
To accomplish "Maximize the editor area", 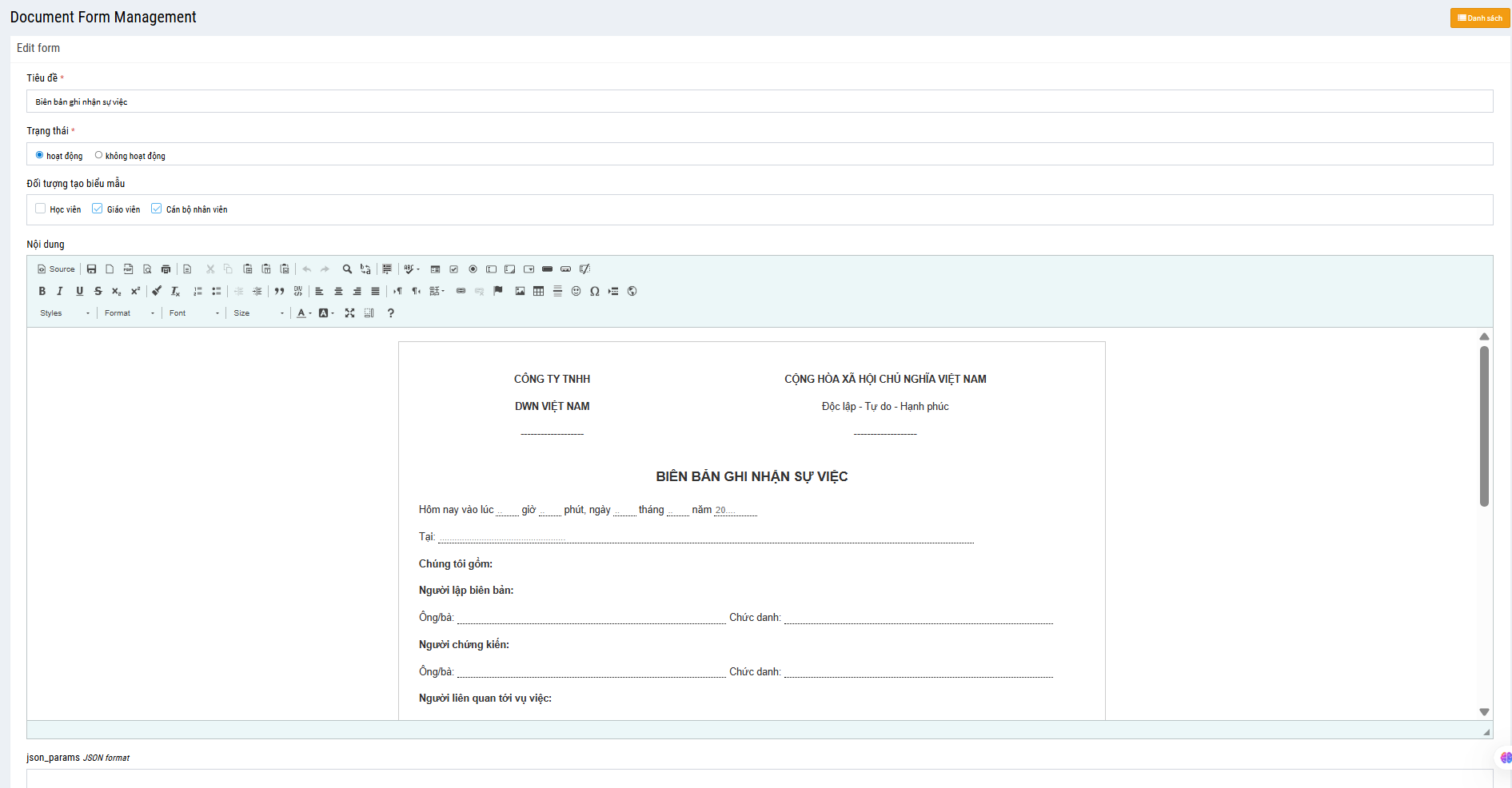I will [x=349, y=313].
